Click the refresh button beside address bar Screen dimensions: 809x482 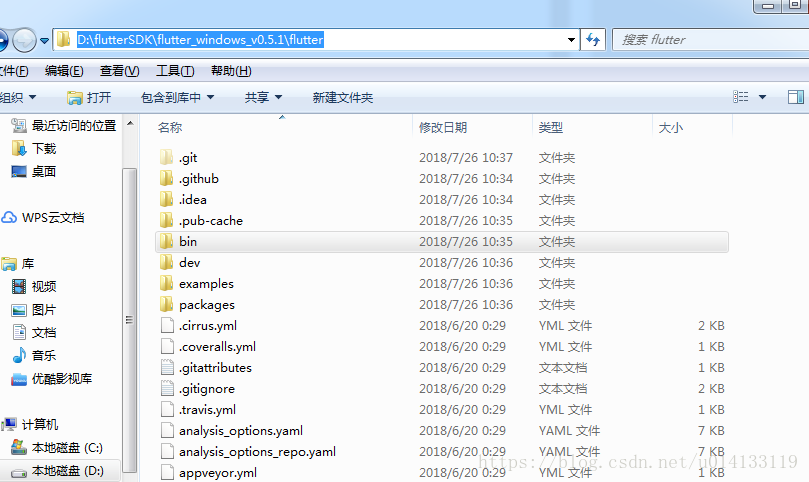(593, 40)
